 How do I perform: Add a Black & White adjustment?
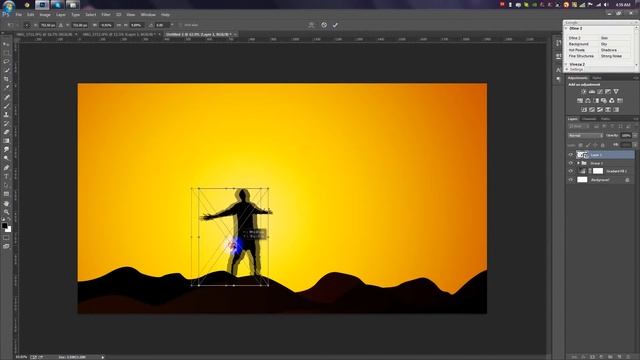(x=596, y=100)
